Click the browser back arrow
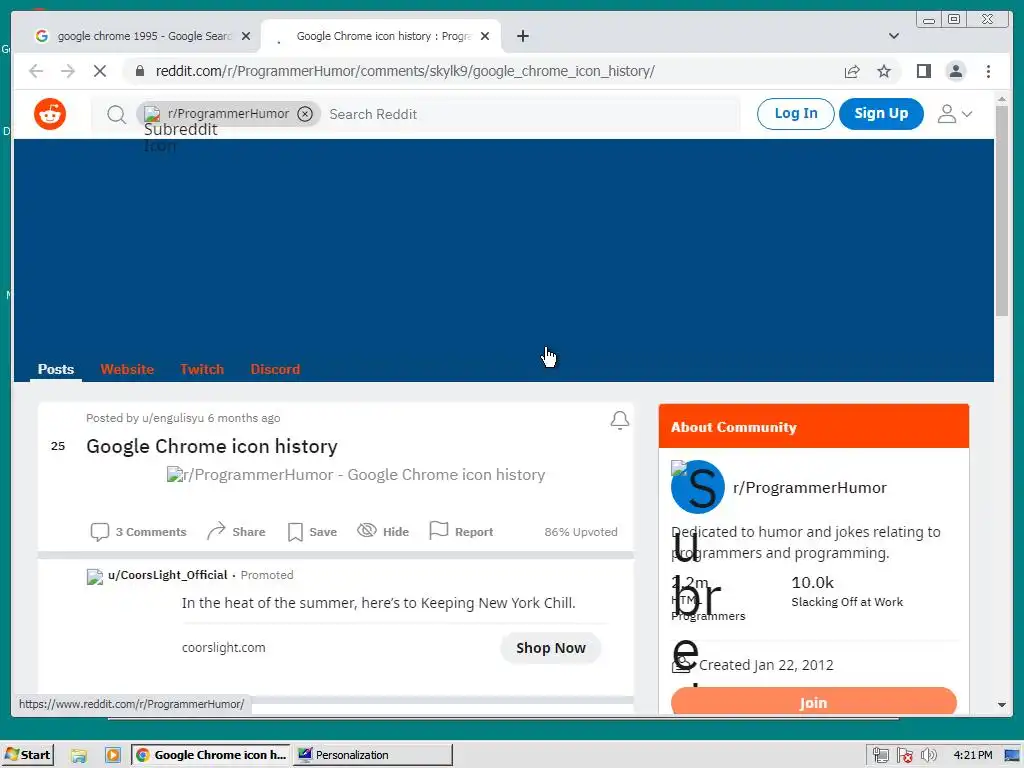This screenshot has width=1024, height=768. click(x=36, y=71)
